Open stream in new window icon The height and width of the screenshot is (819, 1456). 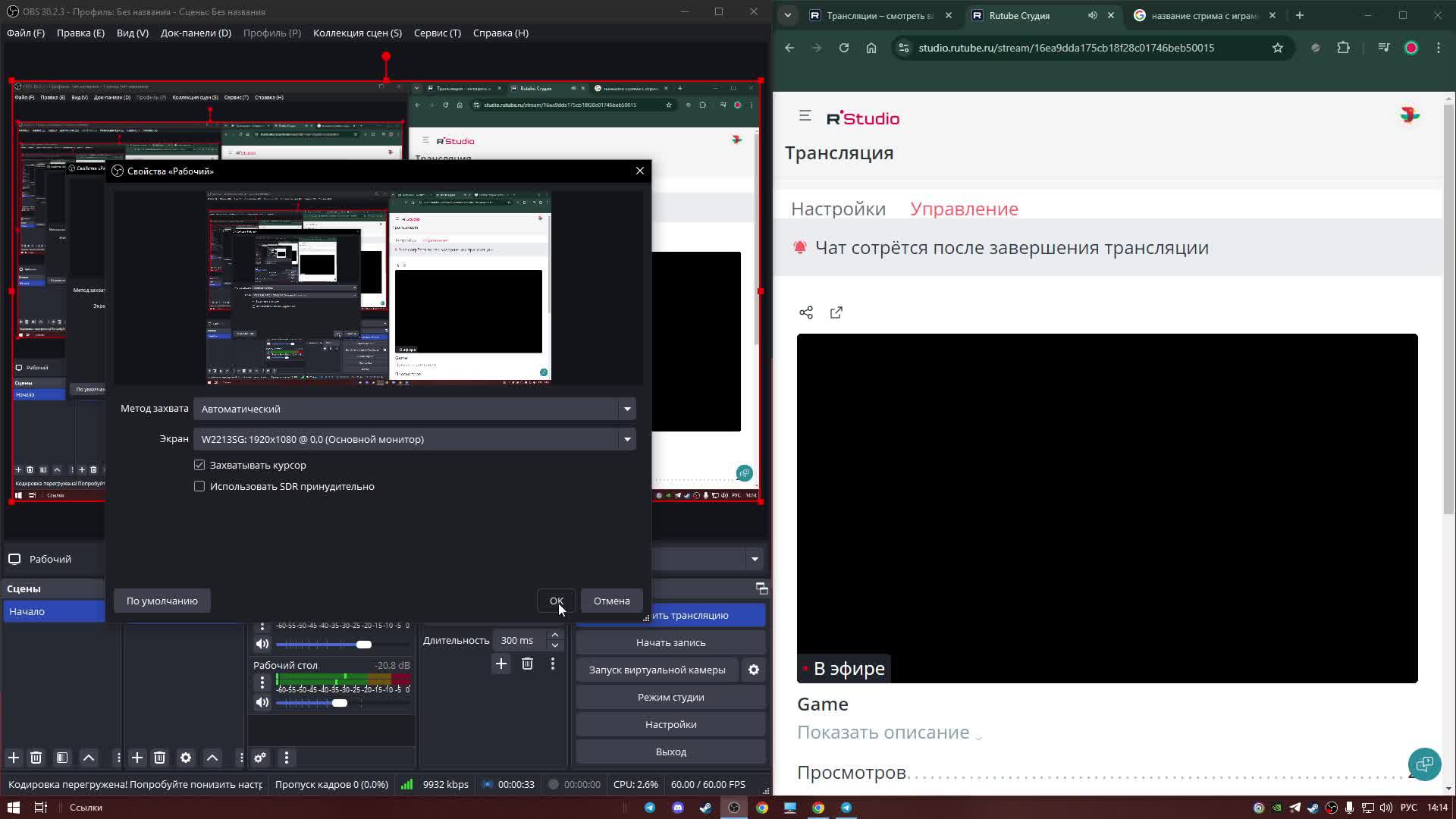[x=836, y=312]
